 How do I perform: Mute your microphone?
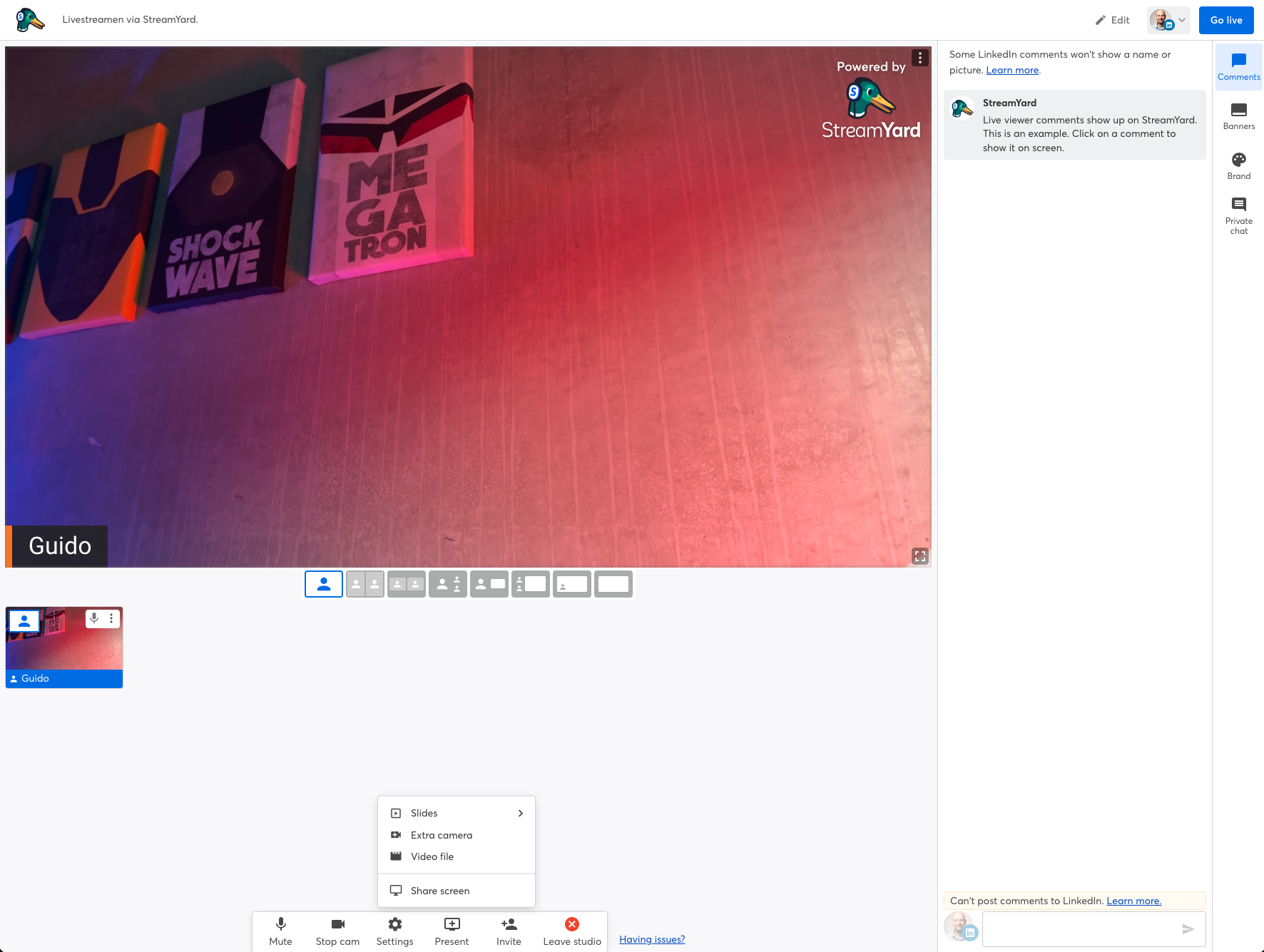point(280,931)
